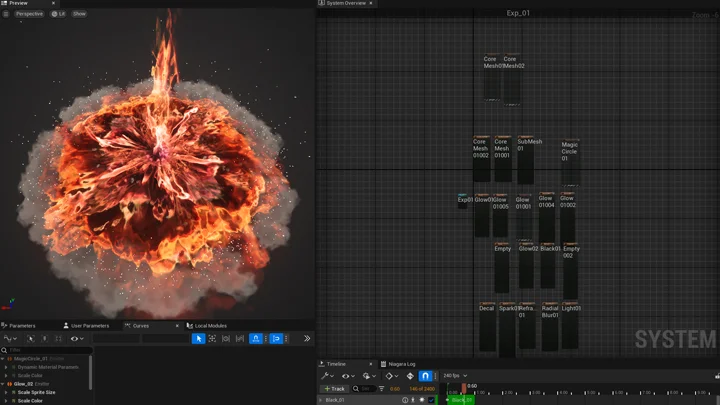Switch to the Niagara Log tab
The height and width of the screenshot is (405, 720).
click(398, 364)
